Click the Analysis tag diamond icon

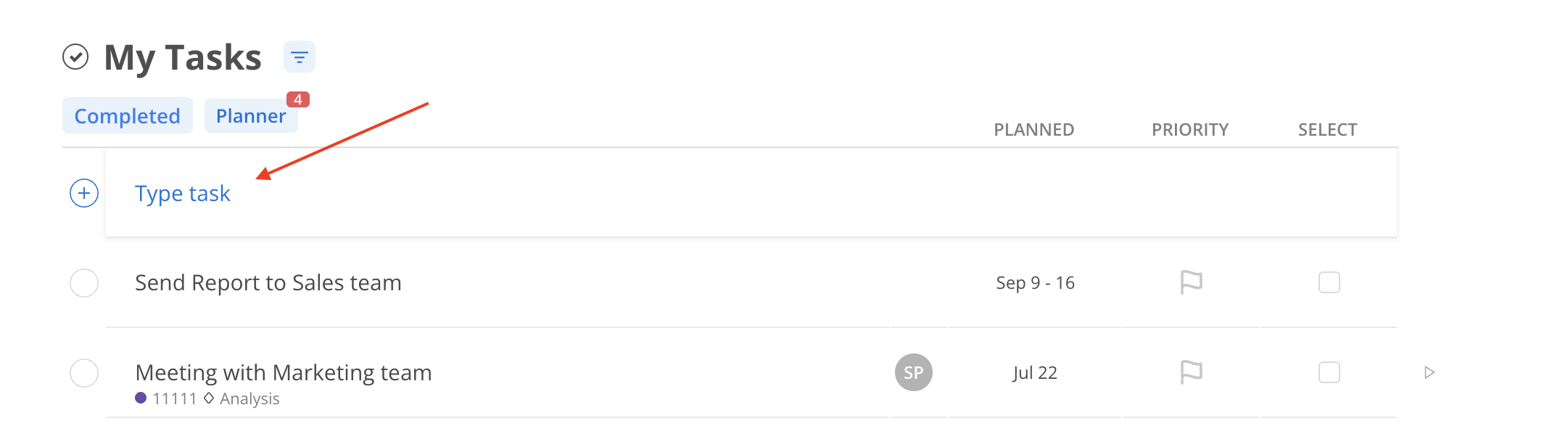tap(209, 398)
